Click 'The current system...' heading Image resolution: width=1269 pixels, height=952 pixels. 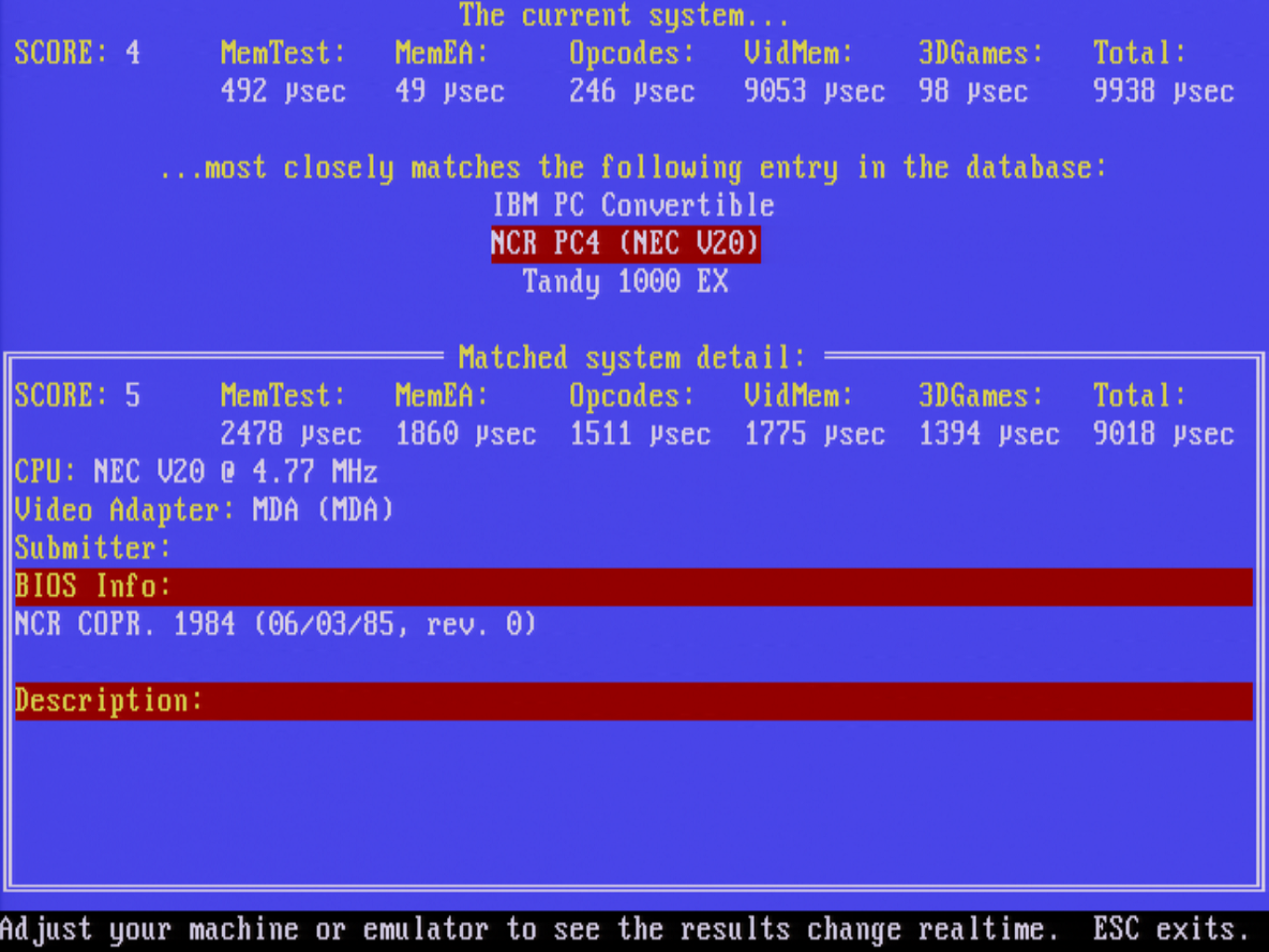pos(624,16)
